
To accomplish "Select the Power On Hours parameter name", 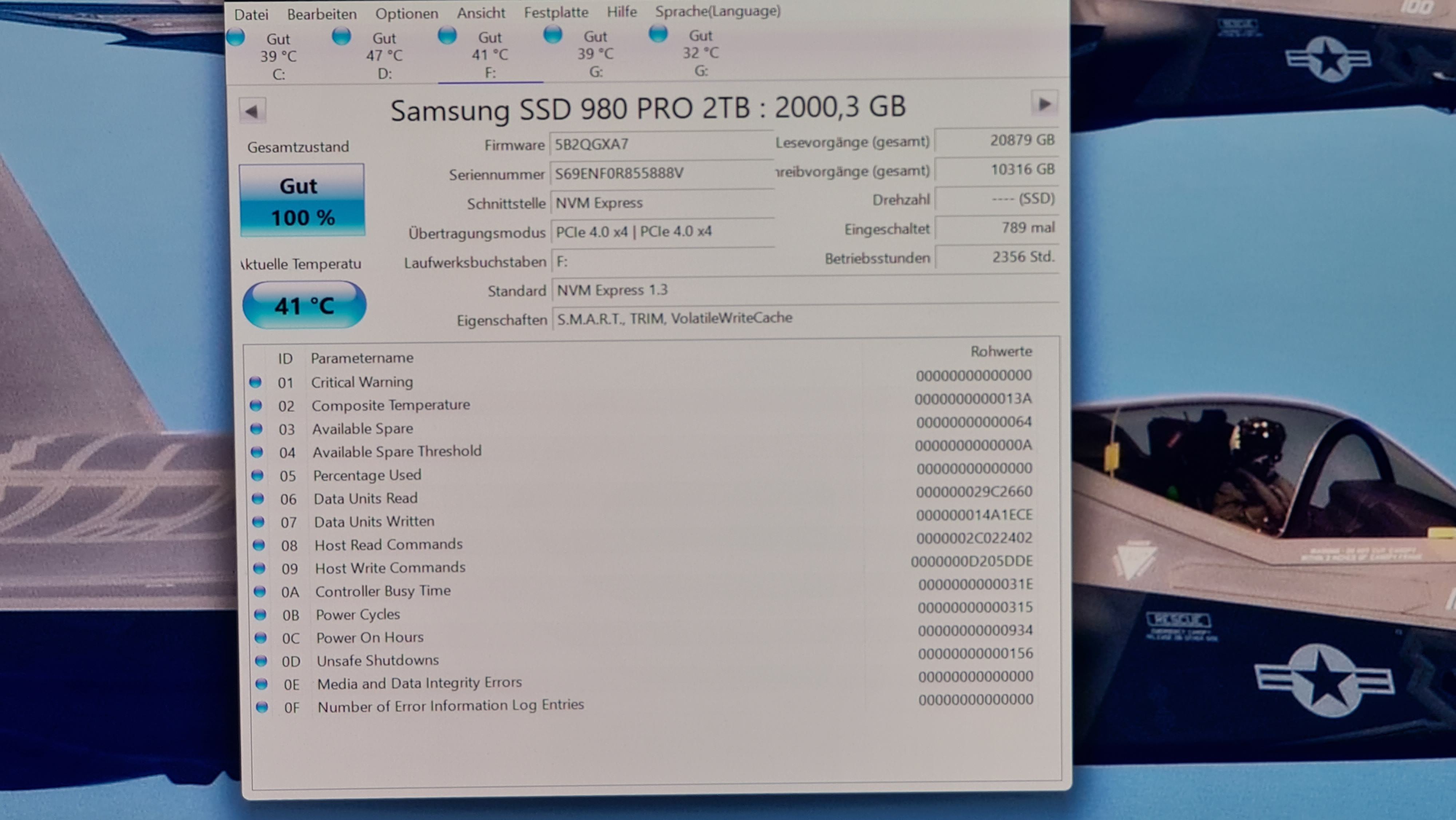I will tap(370, 637).
